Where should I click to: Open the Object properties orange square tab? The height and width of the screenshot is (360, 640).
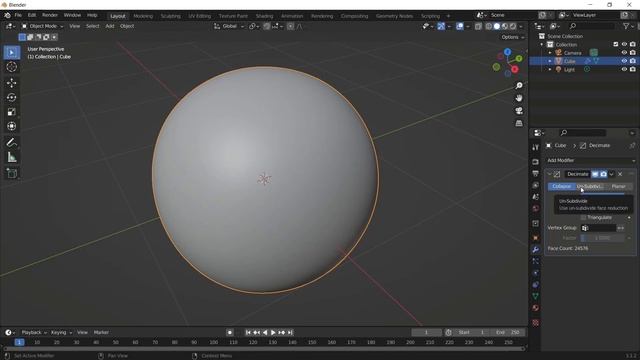[536, 238]
